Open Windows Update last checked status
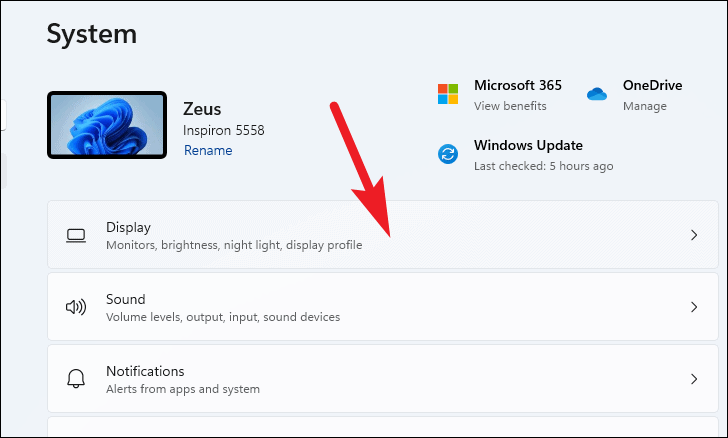728x438 pixels. point(543,166)
